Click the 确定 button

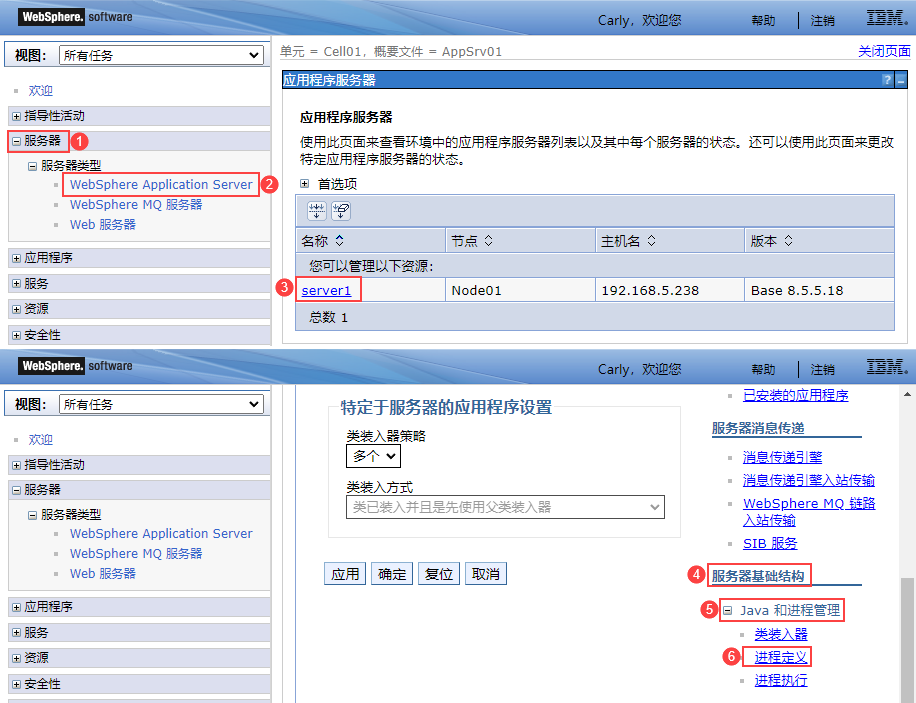392,574
